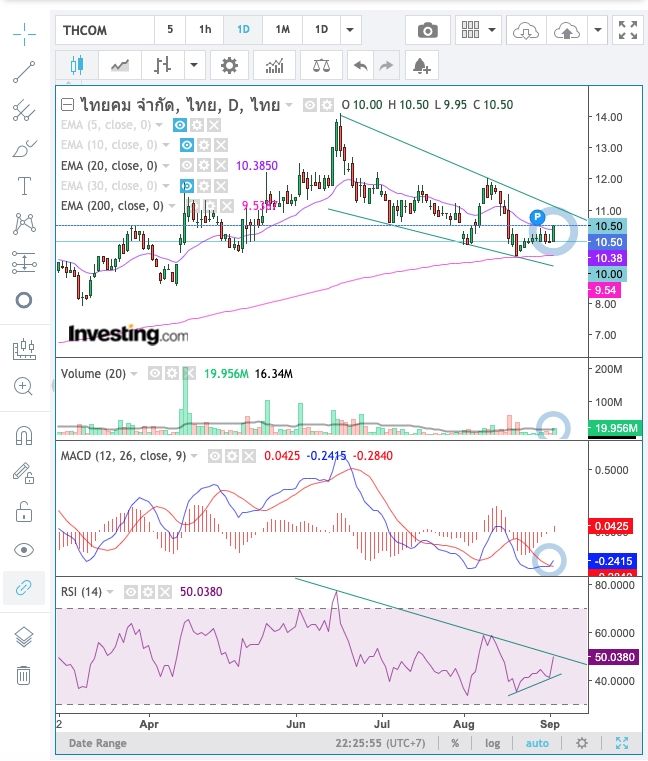Screen dimensions: 648x761
Task: Toggle the log scale option
Action: coord(493,744)
